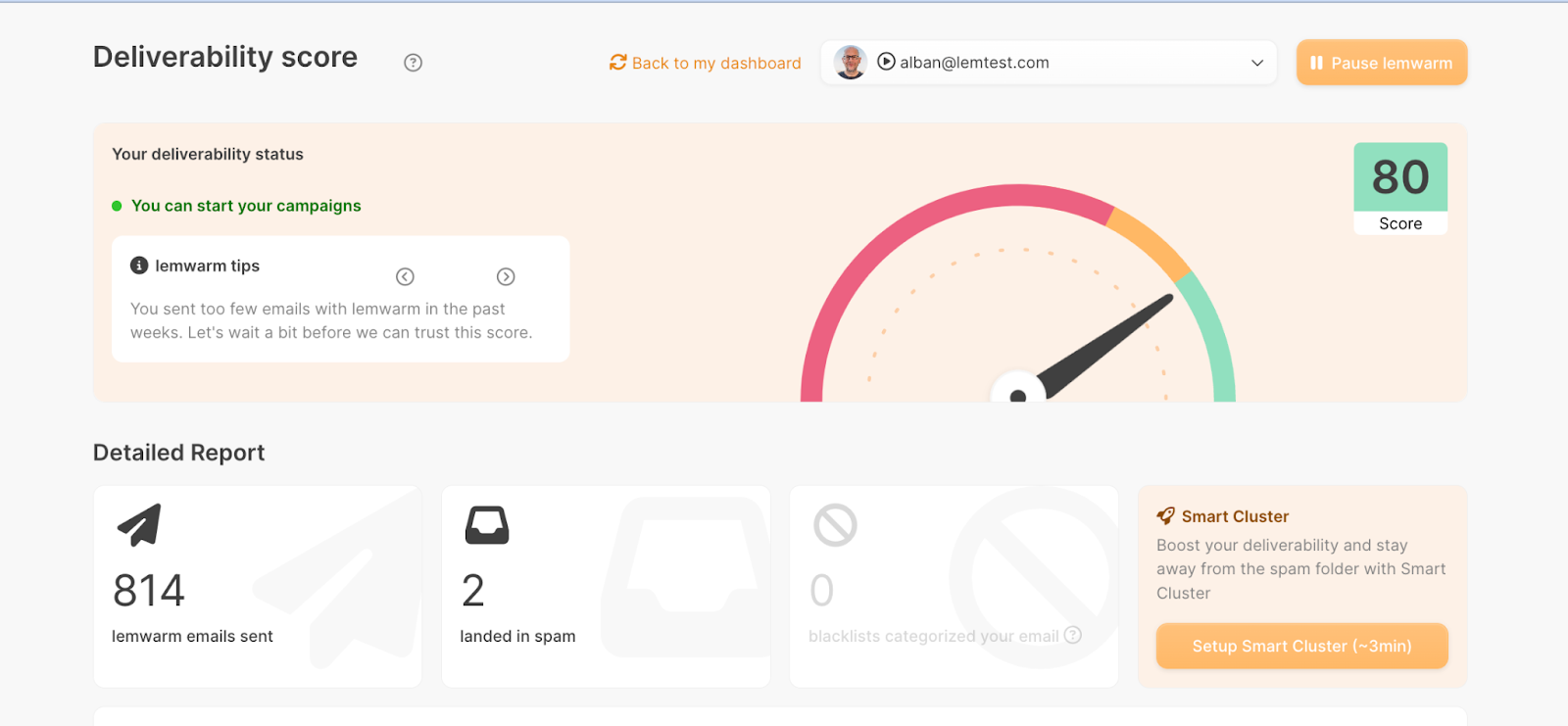Show the next lemwarm tip

[506, 277]
